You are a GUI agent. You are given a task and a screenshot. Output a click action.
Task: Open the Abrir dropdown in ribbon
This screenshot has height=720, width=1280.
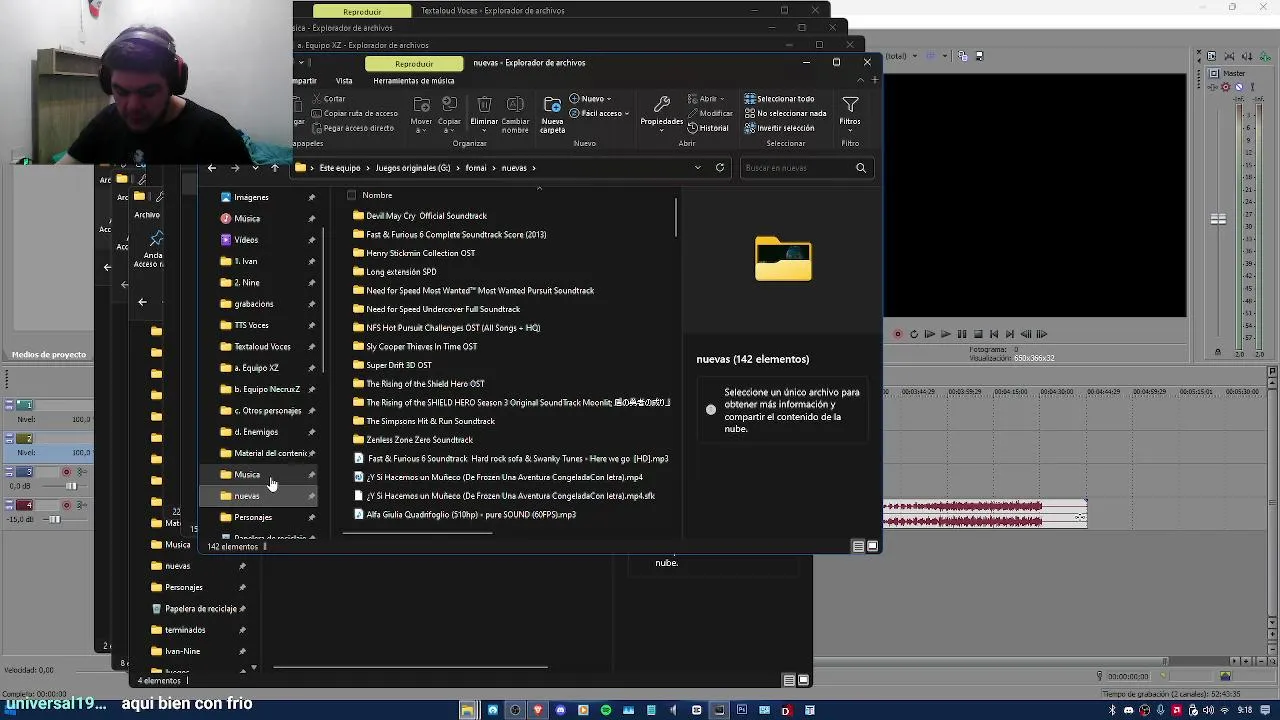point(706,99)
